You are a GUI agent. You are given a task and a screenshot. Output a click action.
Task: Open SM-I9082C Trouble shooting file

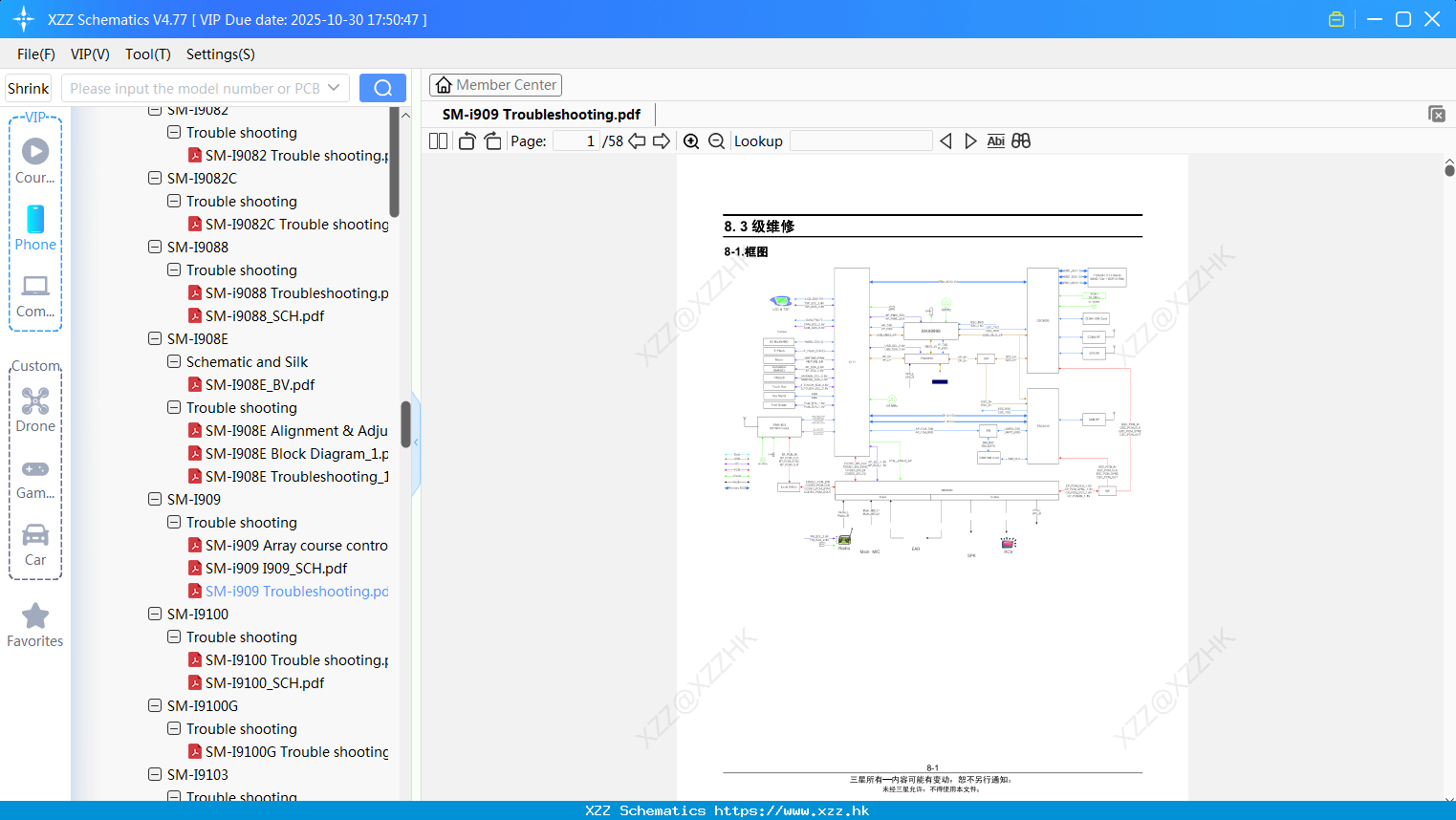[x=289, y=224]
